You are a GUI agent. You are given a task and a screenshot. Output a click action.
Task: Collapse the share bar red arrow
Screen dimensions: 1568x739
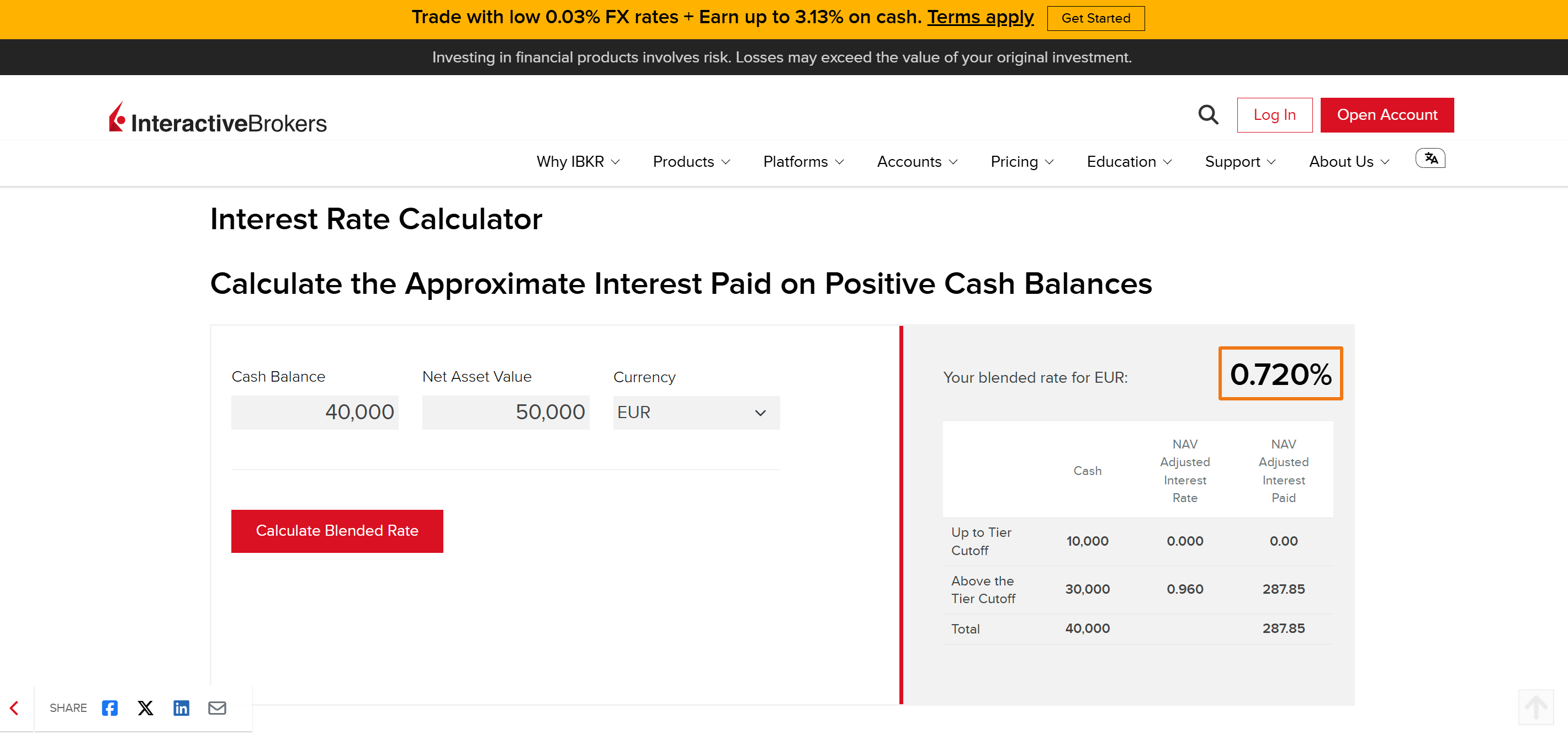click(14, 708)
